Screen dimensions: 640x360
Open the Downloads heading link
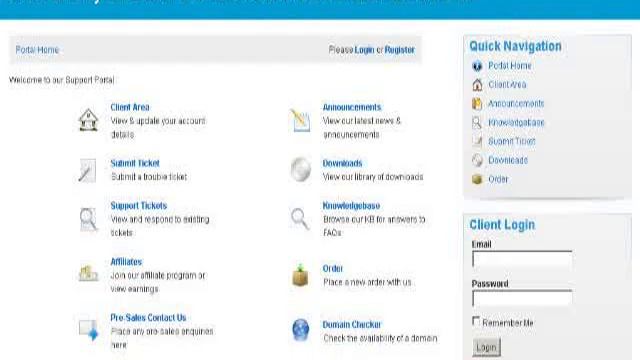tap(342, 163)
